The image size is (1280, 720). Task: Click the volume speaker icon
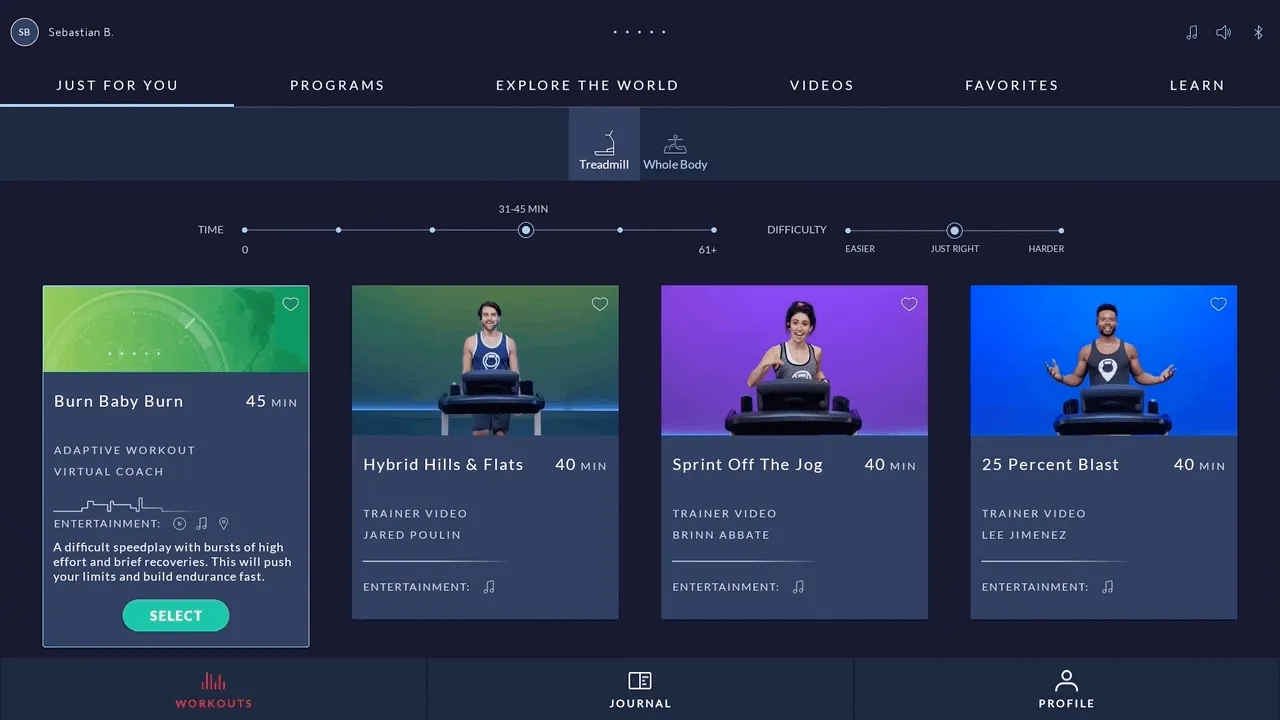[1223, 32]
